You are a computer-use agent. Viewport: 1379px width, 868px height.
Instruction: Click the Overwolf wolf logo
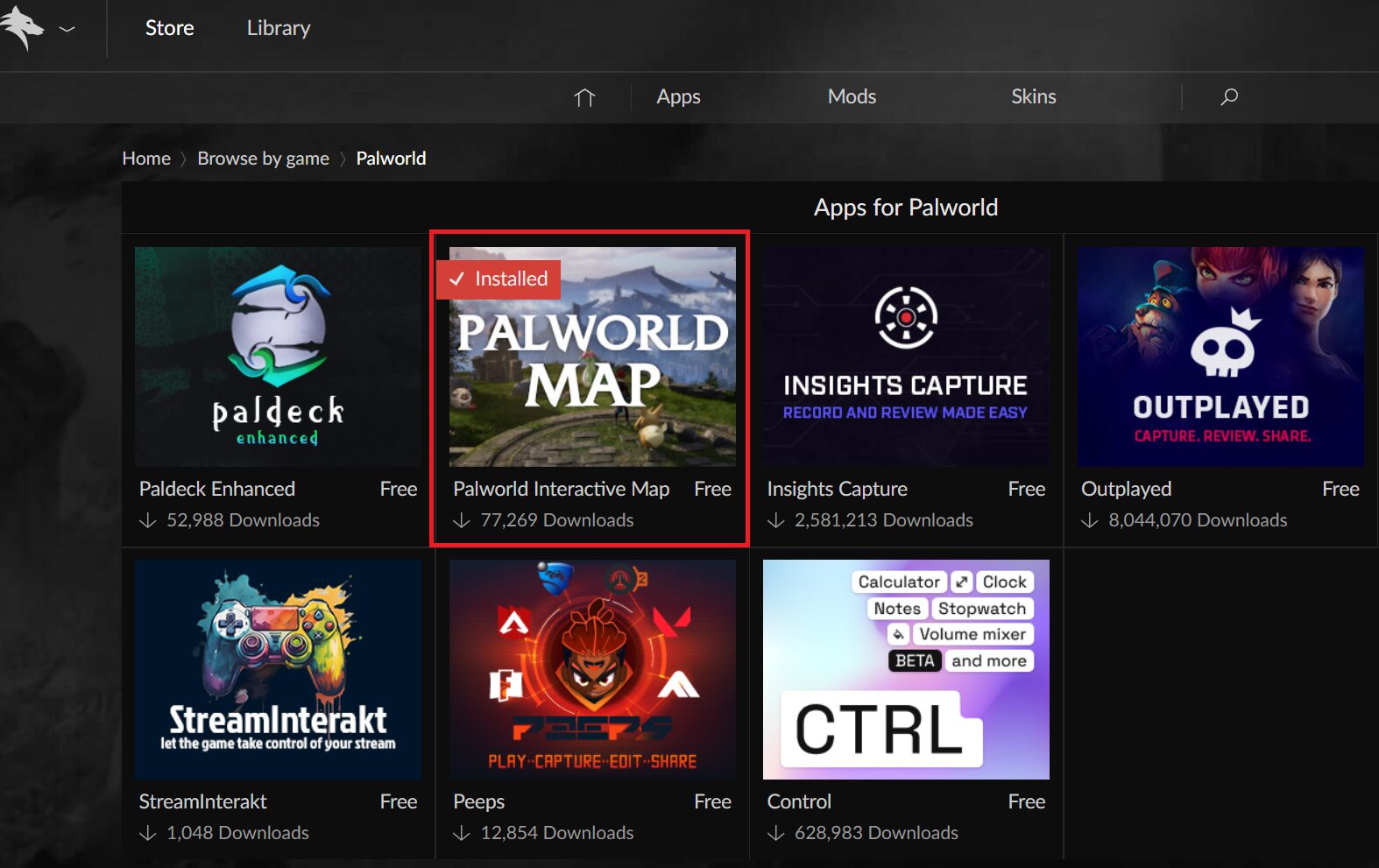pyautogui.click(x=22, y=28)
